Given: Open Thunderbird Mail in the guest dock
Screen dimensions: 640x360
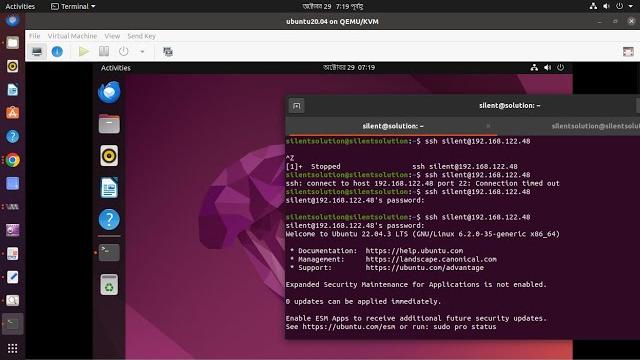Looking at the screenshot, I should click(109, 92).
